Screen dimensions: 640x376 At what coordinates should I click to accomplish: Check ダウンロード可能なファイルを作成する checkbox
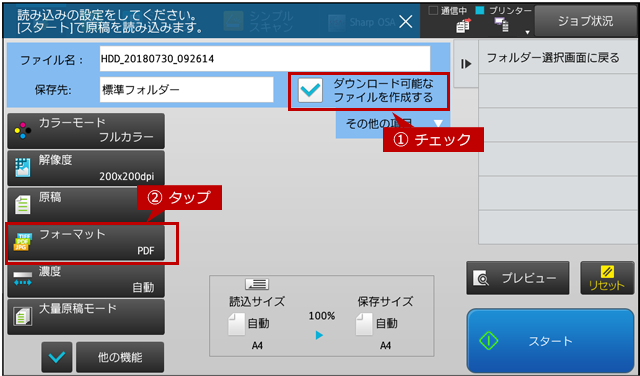point(311,91)
